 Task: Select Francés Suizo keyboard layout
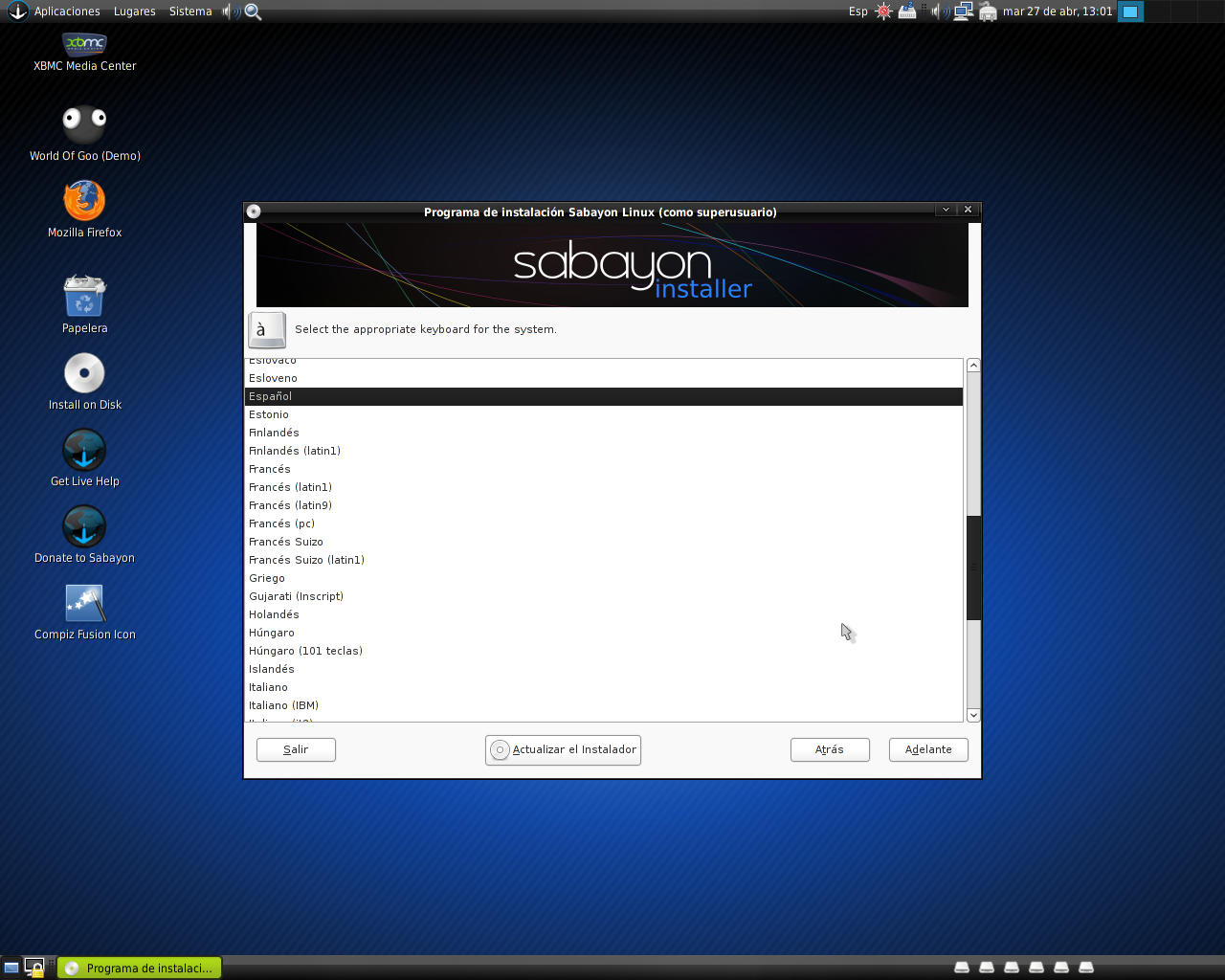coord(604,542)
